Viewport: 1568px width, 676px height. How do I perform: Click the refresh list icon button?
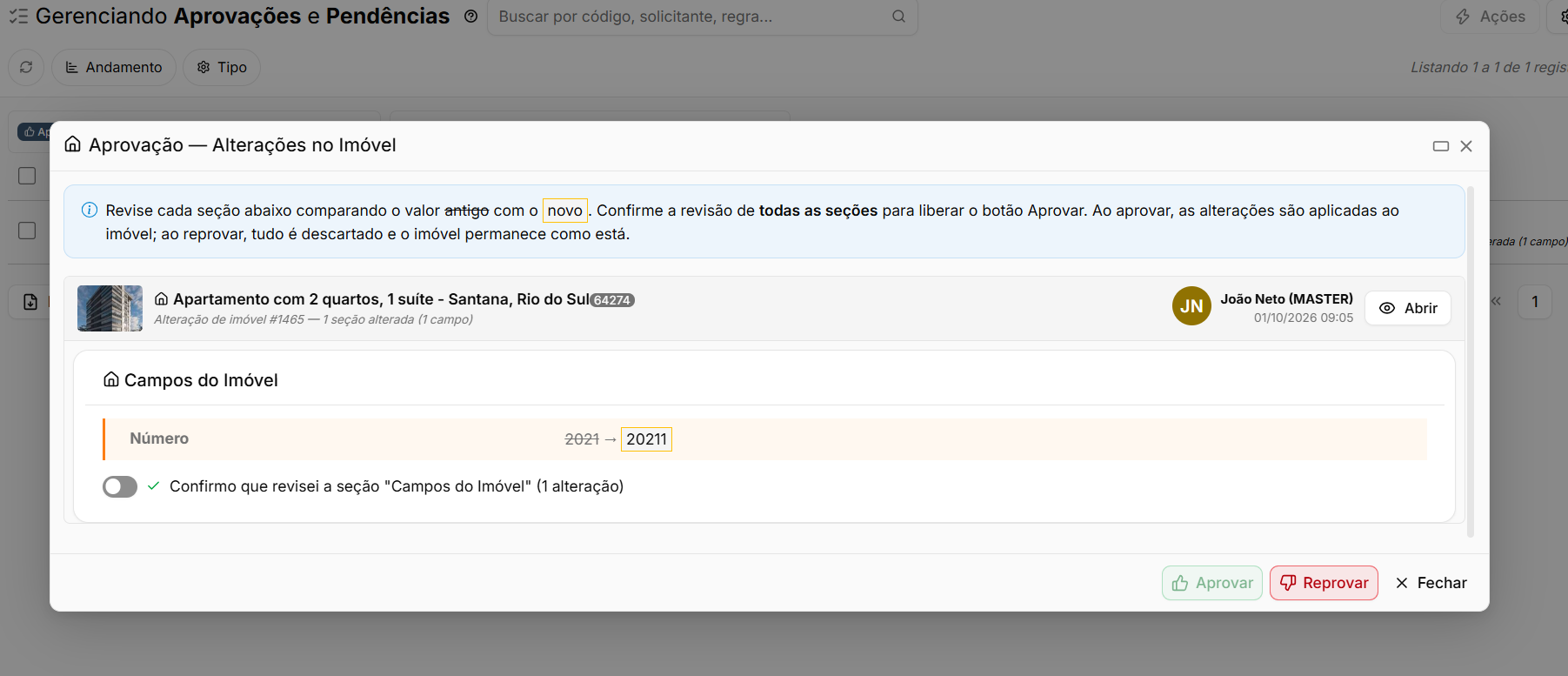click(x=26, y=67)
